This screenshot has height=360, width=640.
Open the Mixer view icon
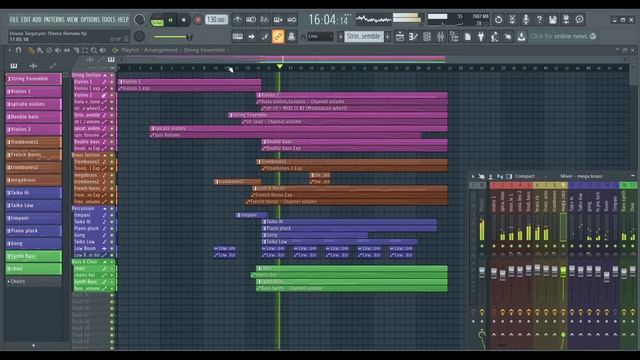pyautogui.click(x=440, y=37)
